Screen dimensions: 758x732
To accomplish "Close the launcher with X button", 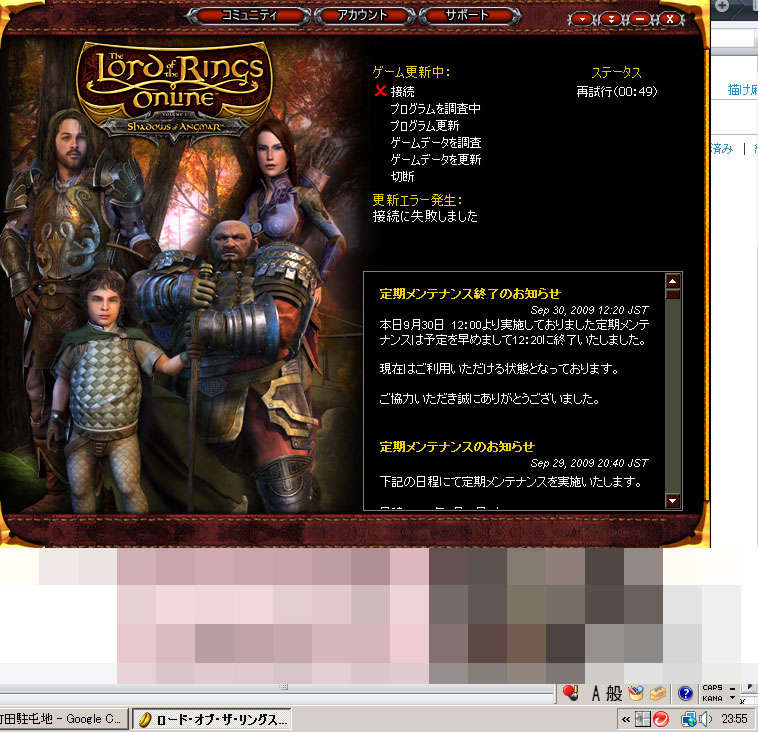I will coord(670,19).
